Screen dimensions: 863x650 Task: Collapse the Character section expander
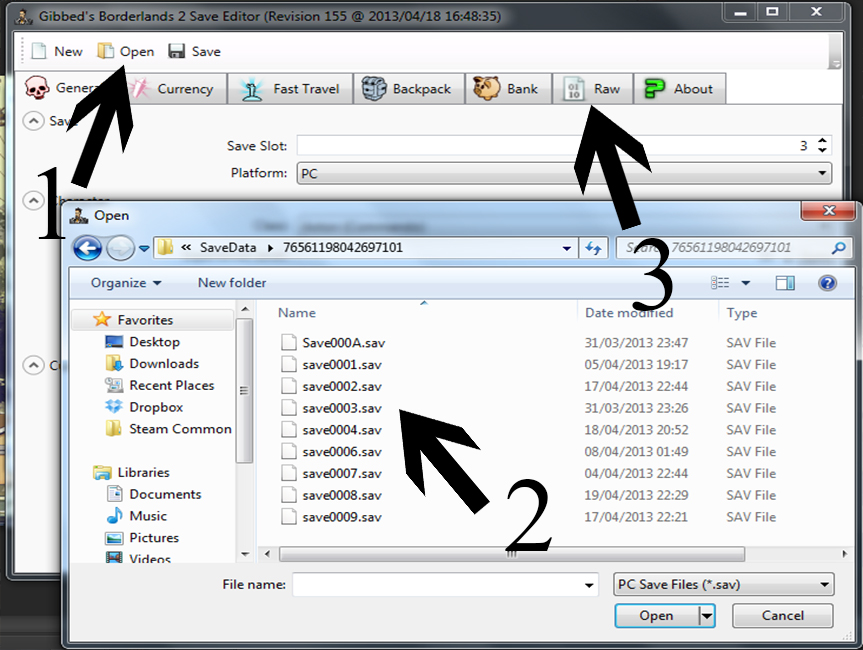click(x=33, y=200)
